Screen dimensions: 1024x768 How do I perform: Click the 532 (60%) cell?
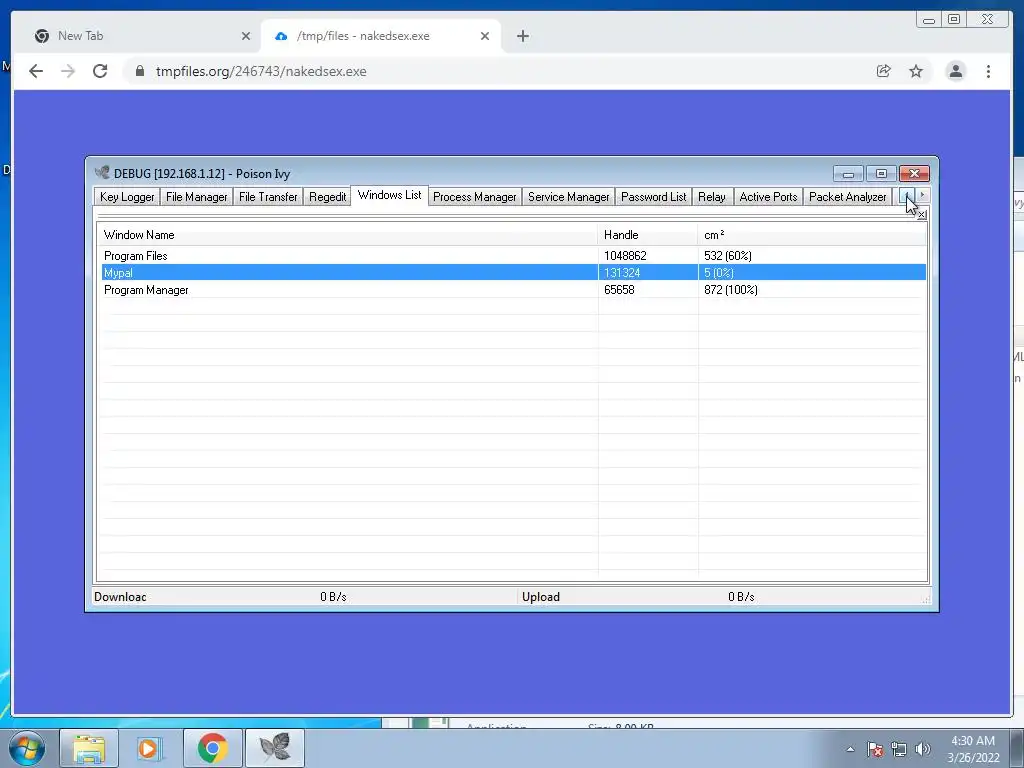728,255
